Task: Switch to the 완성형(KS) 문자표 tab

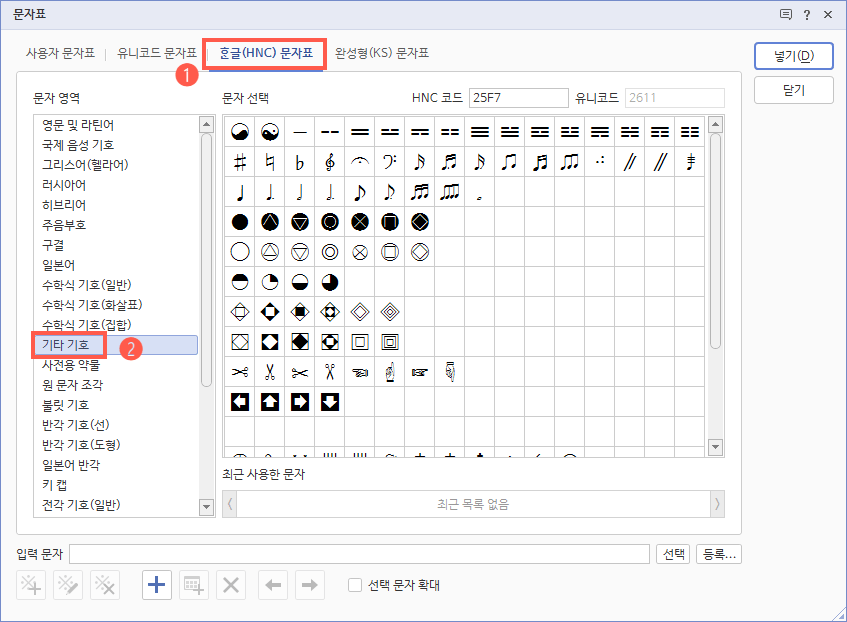Action: coord(380,54)
